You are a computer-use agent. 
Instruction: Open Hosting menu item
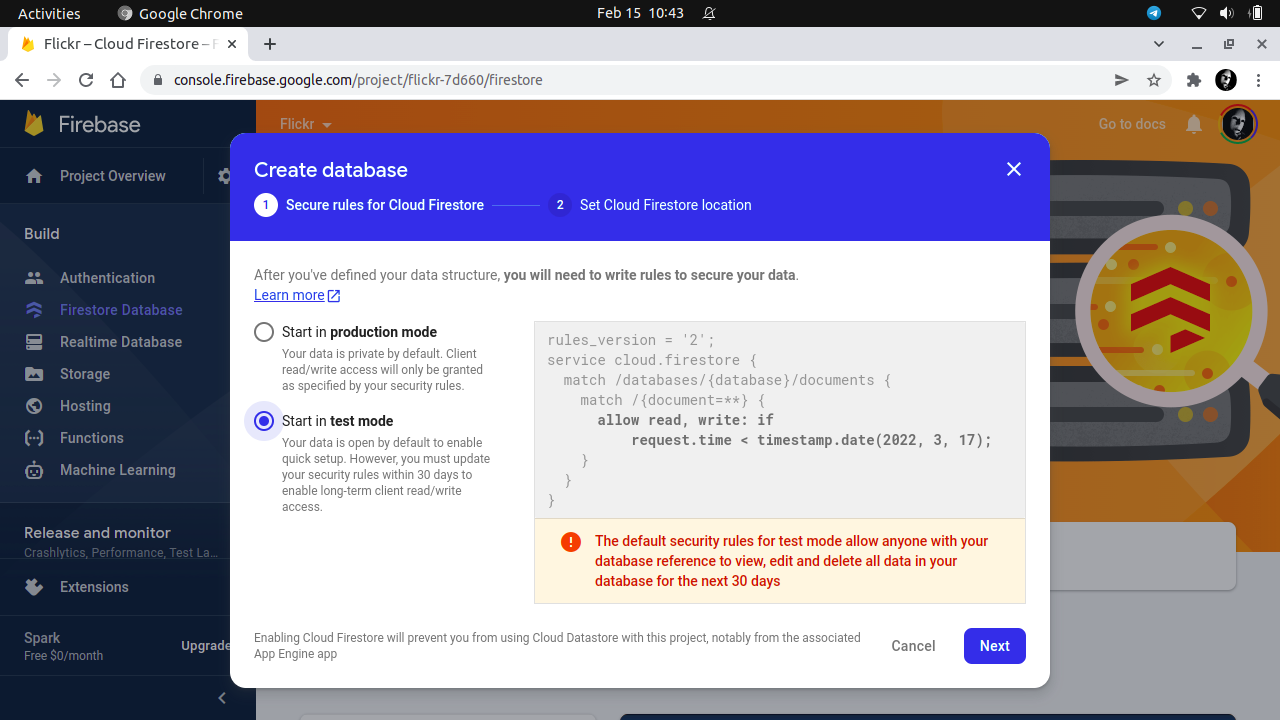[x=85, y=406]
